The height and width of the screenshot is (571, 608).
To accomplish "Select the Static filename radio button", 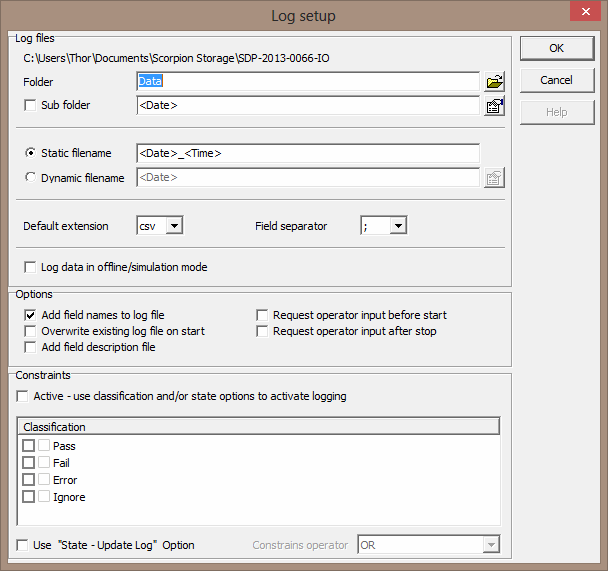I will click(x=30, y=153).
